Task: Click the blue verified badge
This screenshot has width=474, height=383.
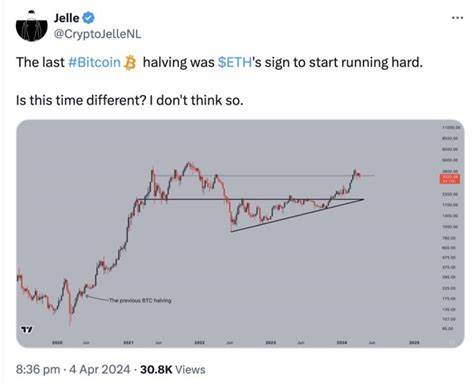Action: 88,18
